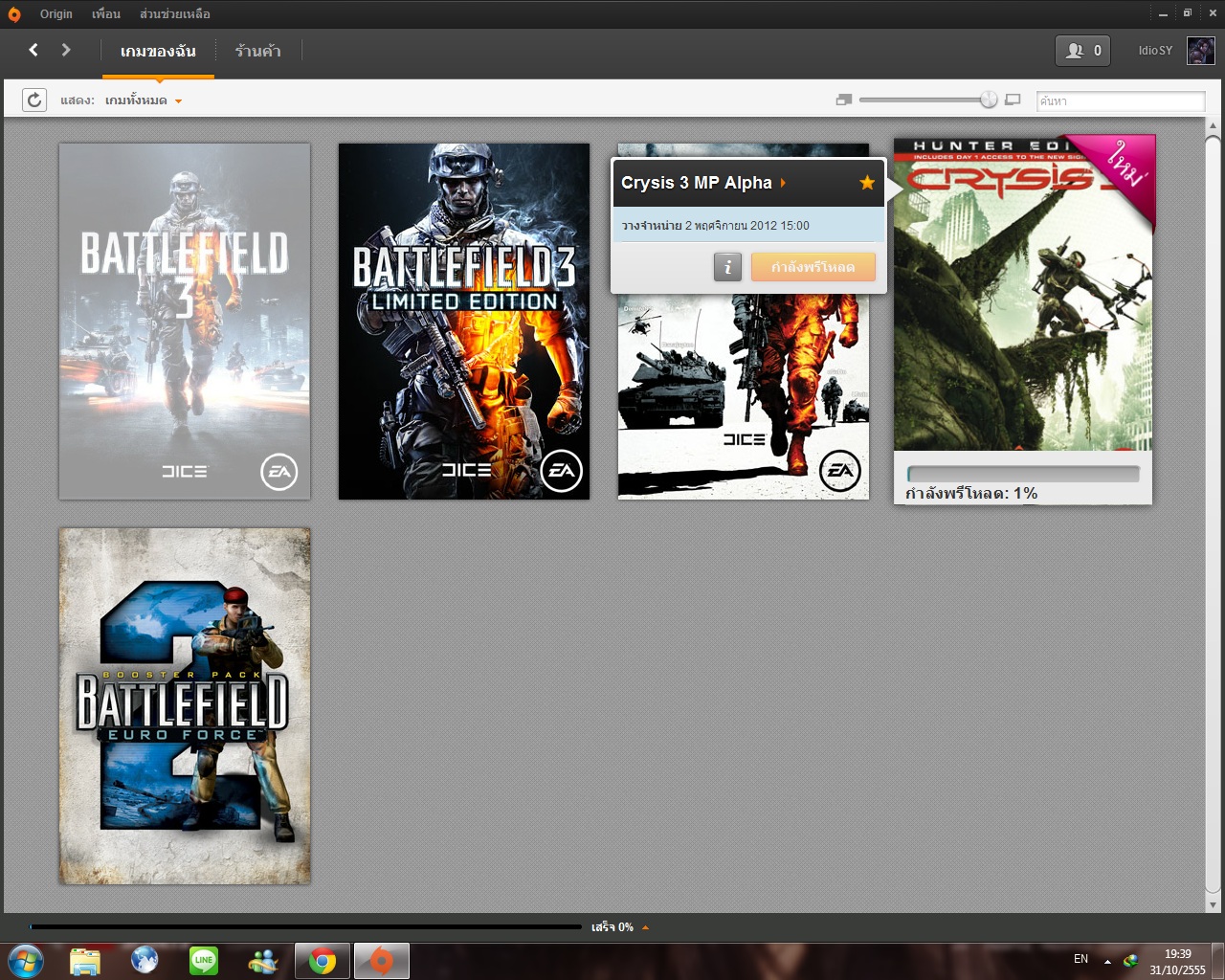Screen dimensions: 1225x980
Task: Refresh the game library
Action: coord(34,100)
